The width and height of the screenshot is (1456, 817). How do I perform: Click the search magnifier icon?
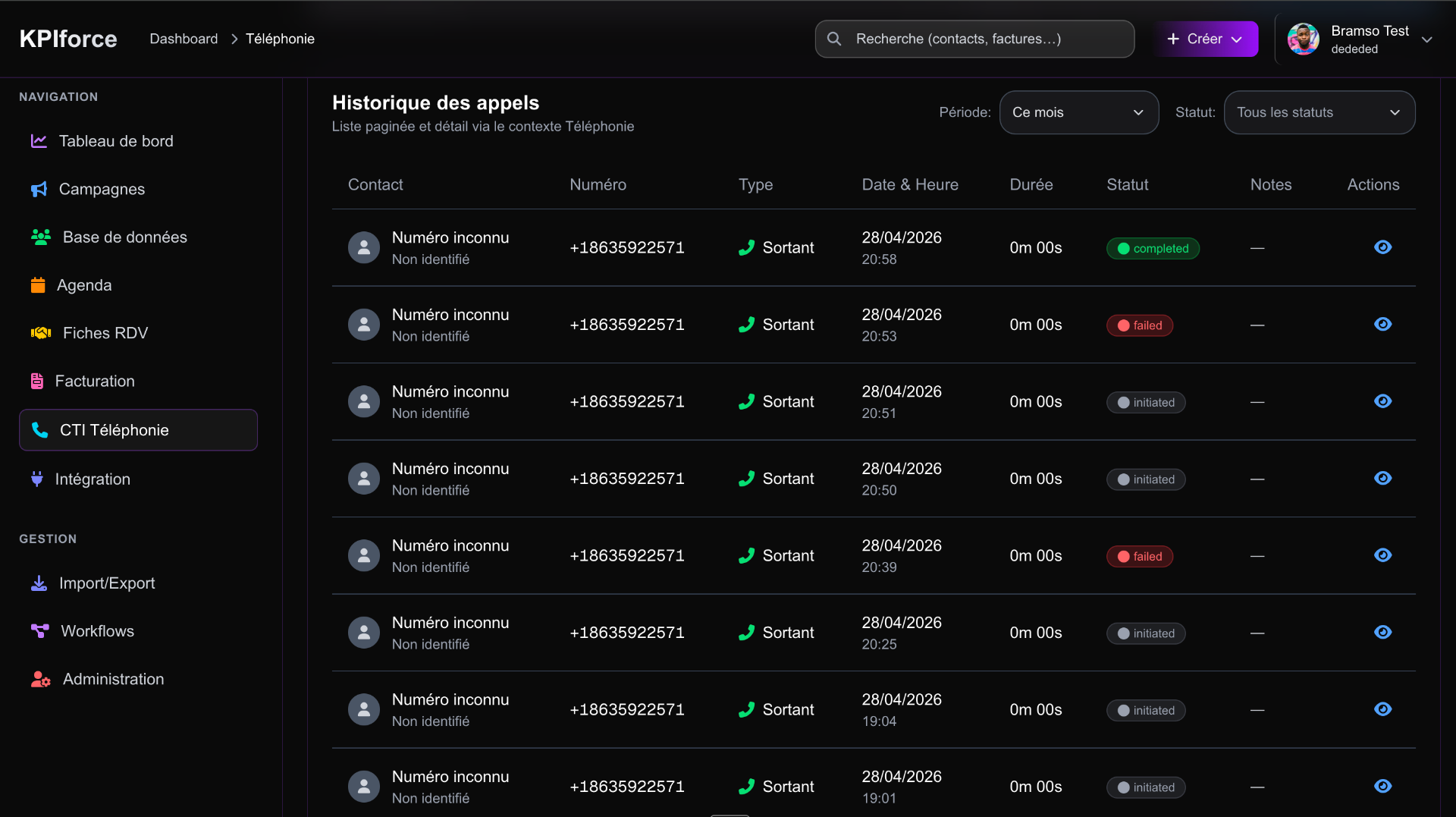pos(834,39)
